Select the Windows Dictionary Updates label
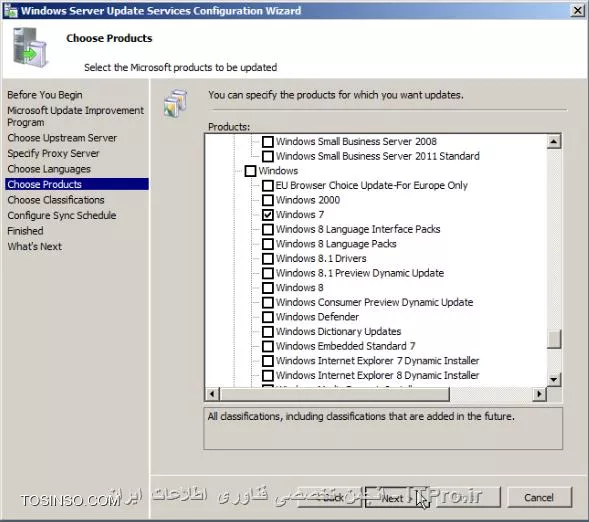 pos(338,332)
